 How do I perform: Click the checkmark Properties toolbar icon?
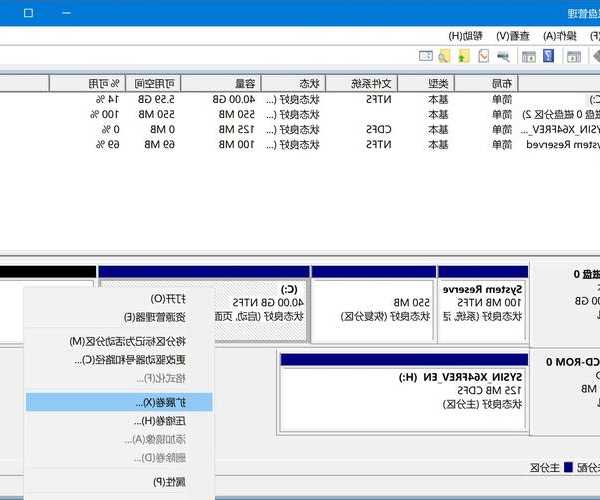pos(484,56)
